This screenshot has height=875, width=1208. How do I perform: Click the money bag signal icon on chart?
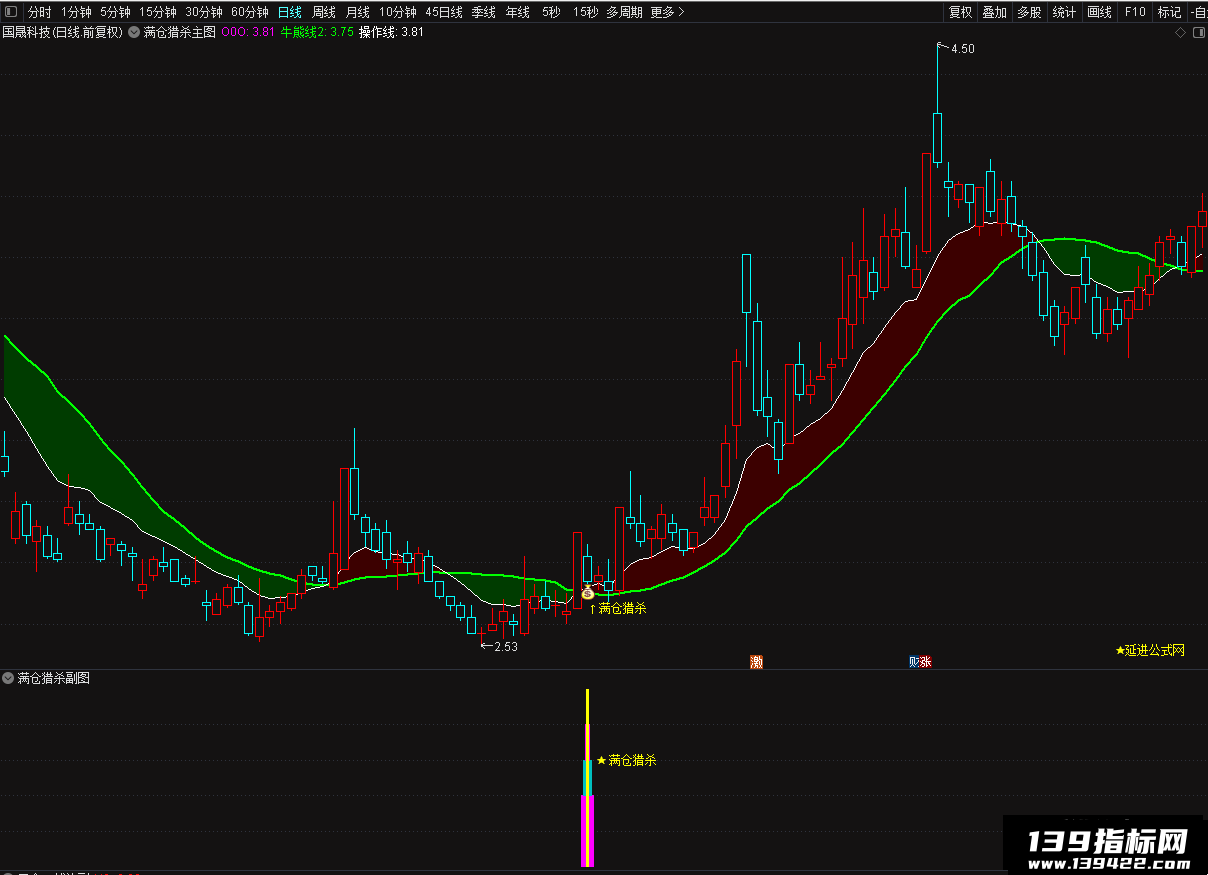[587, 593]
